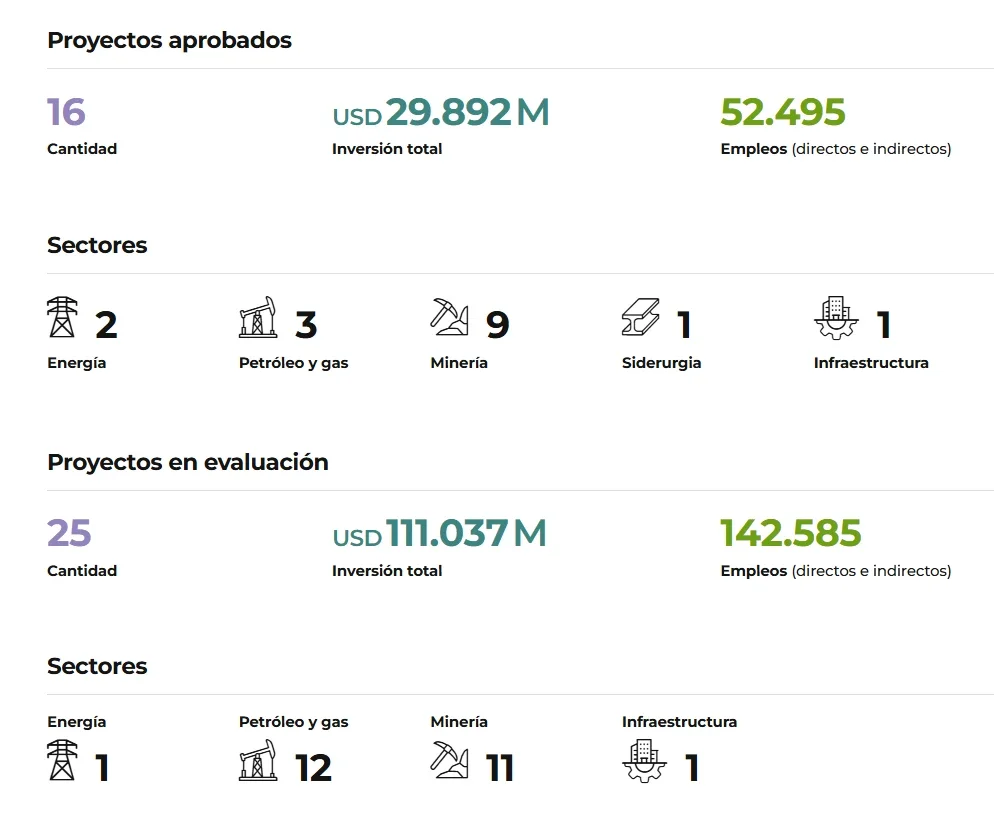Click the pumpjack icon beside number 12
Screen dimensions: 994x815
(258, 760)
